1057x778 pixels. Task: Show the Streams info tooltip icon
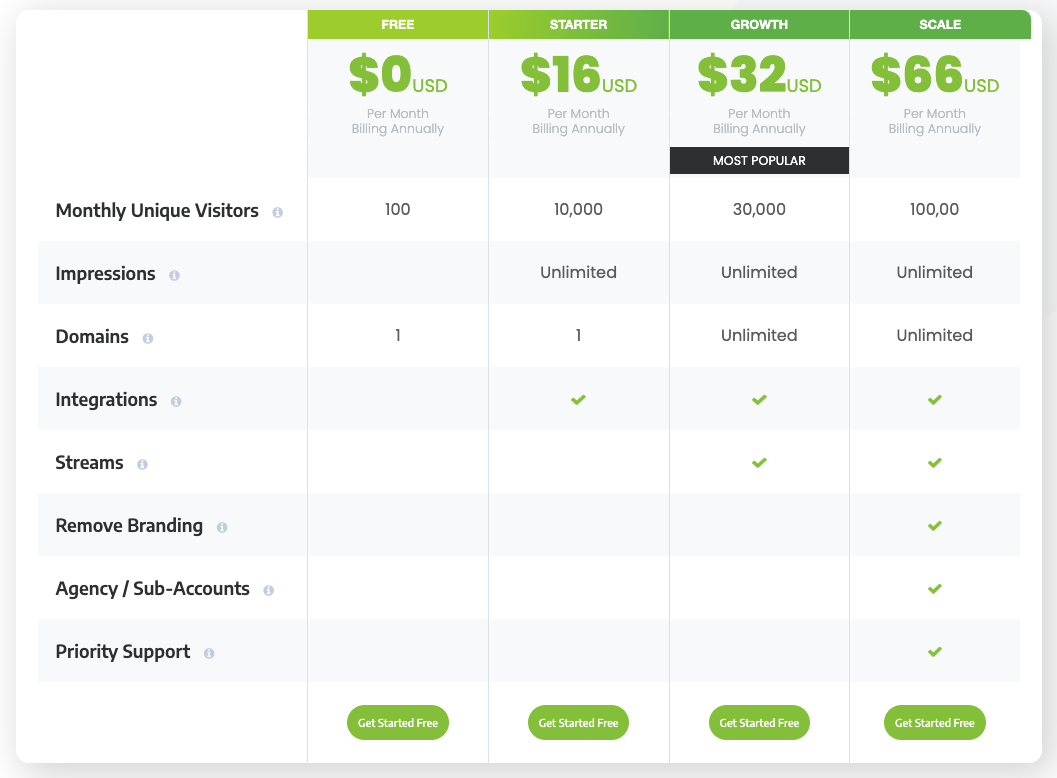tap(142, 464)
